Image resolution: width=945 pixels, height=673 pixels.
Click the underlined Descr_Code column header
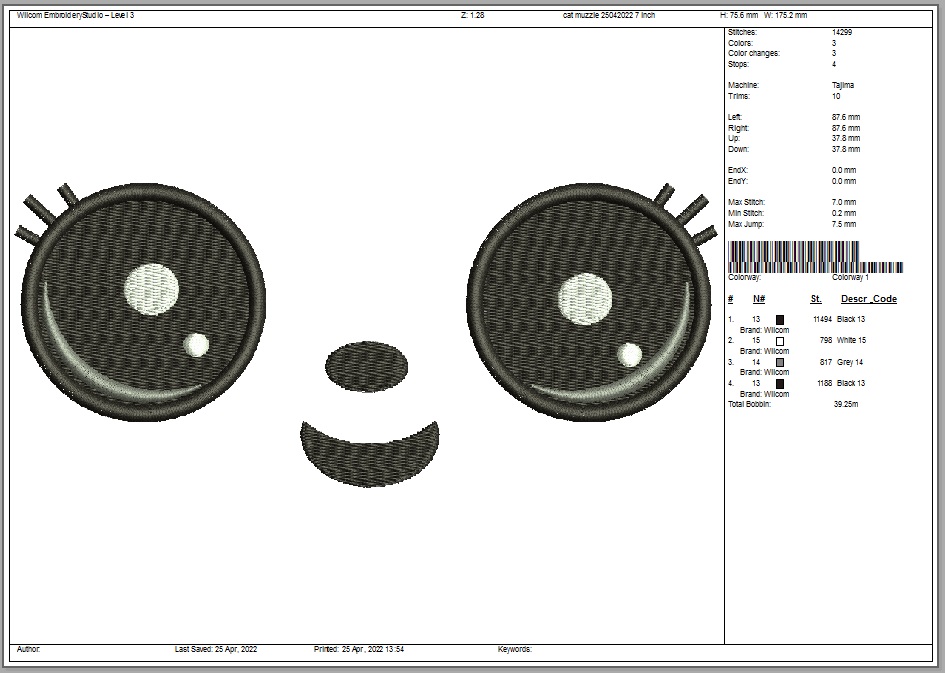click(868, 299)
